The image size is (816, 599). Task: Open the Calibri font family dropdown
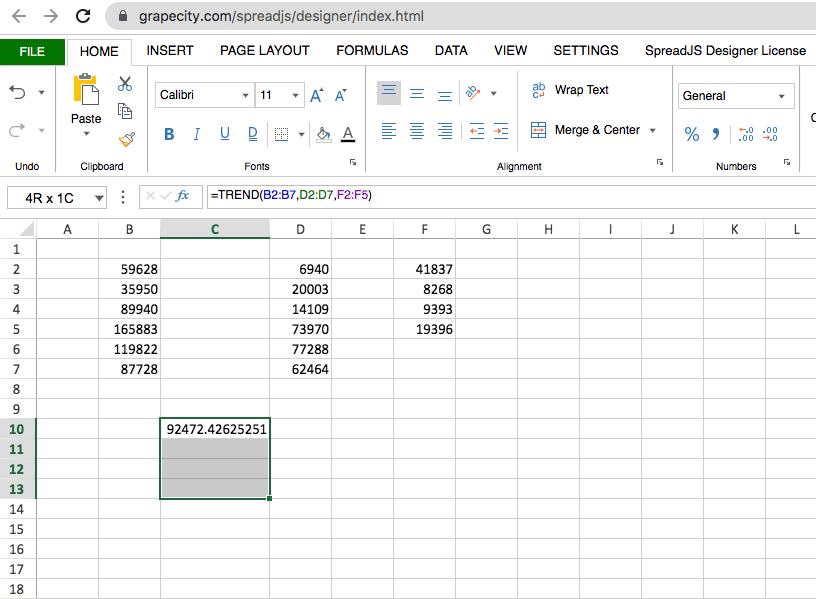click(x=205, y=96)
